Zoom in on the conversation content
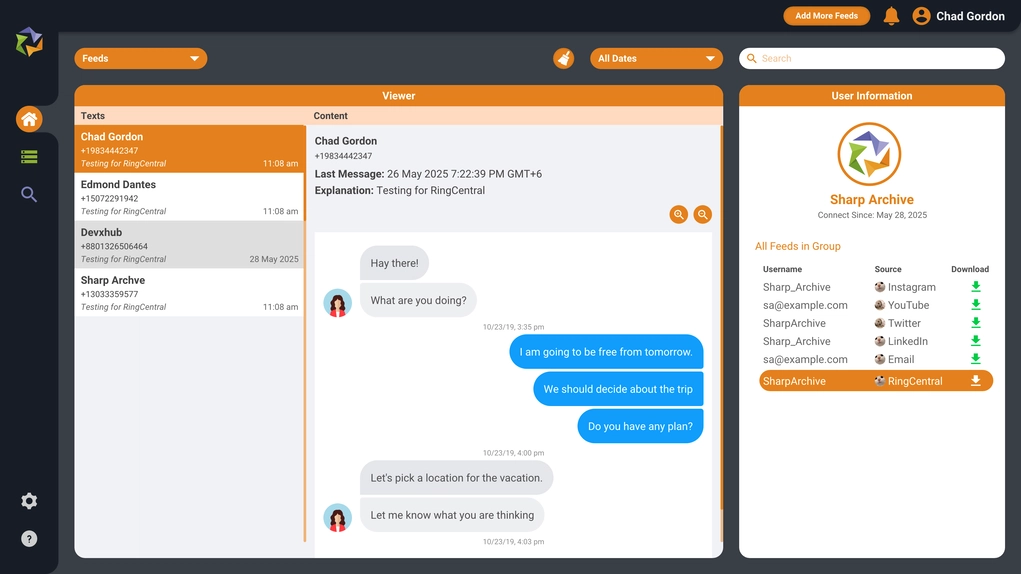The width and height of the screenshot is (1021, 574). point(679,214)
